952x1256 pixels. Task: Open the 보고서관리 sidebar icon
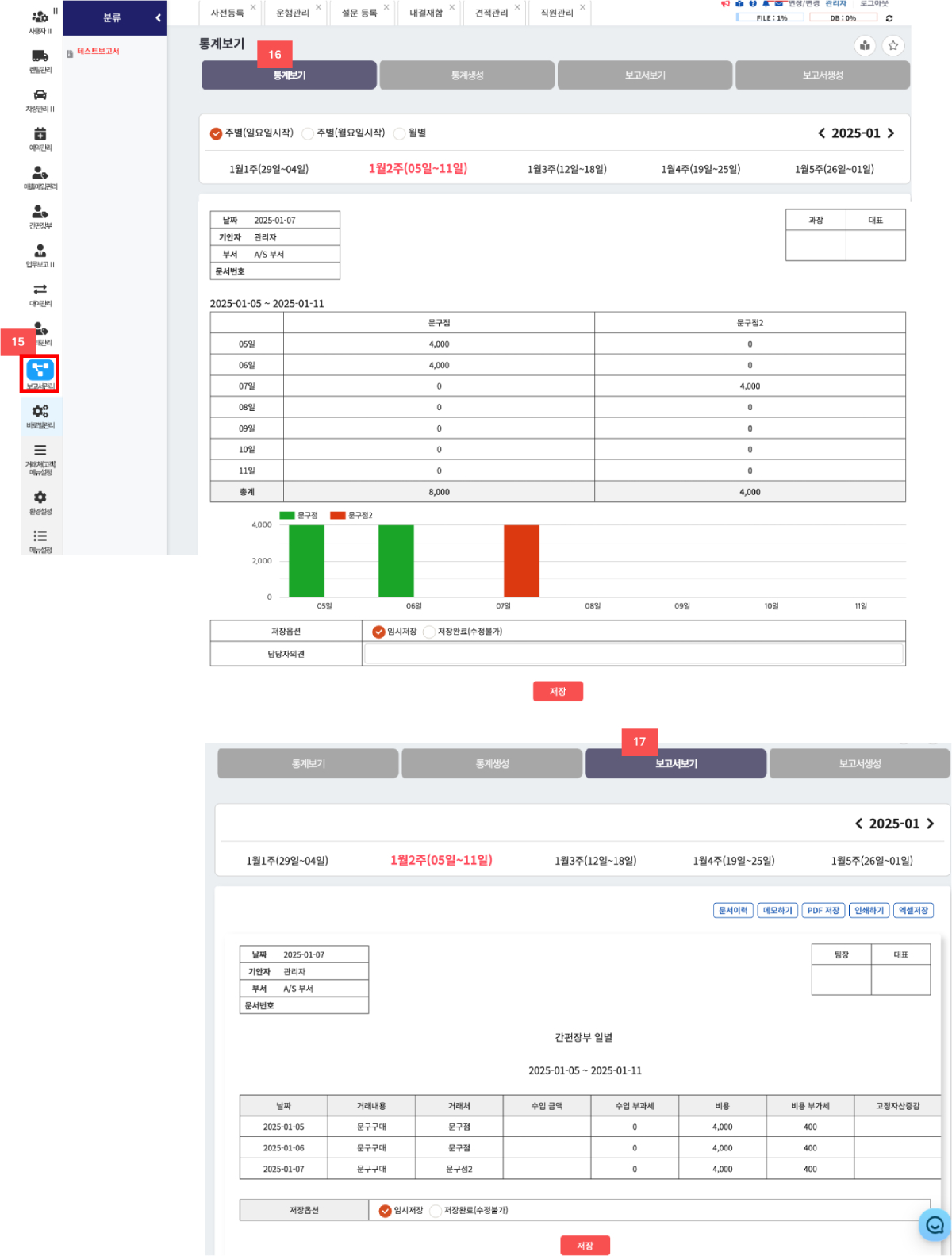(x=40, y=371)
